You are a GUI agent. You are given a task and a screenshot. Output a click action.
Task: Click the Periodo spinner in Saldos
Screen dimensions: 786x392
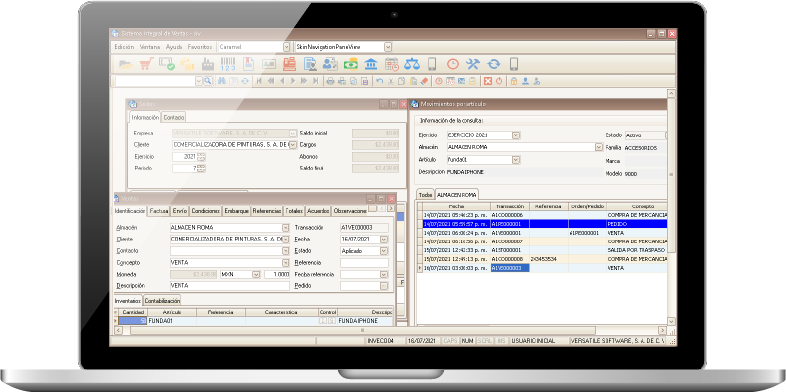201,168
